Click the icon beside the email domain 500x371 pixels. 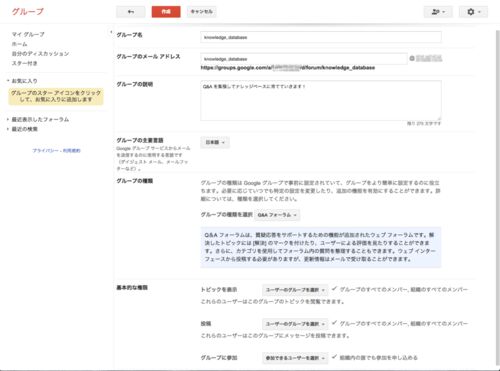[412, 58]
